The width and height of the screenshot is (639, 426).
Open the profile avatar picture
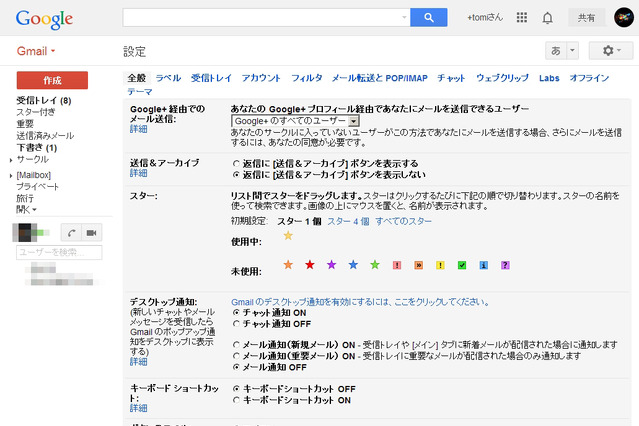(624, 18)
